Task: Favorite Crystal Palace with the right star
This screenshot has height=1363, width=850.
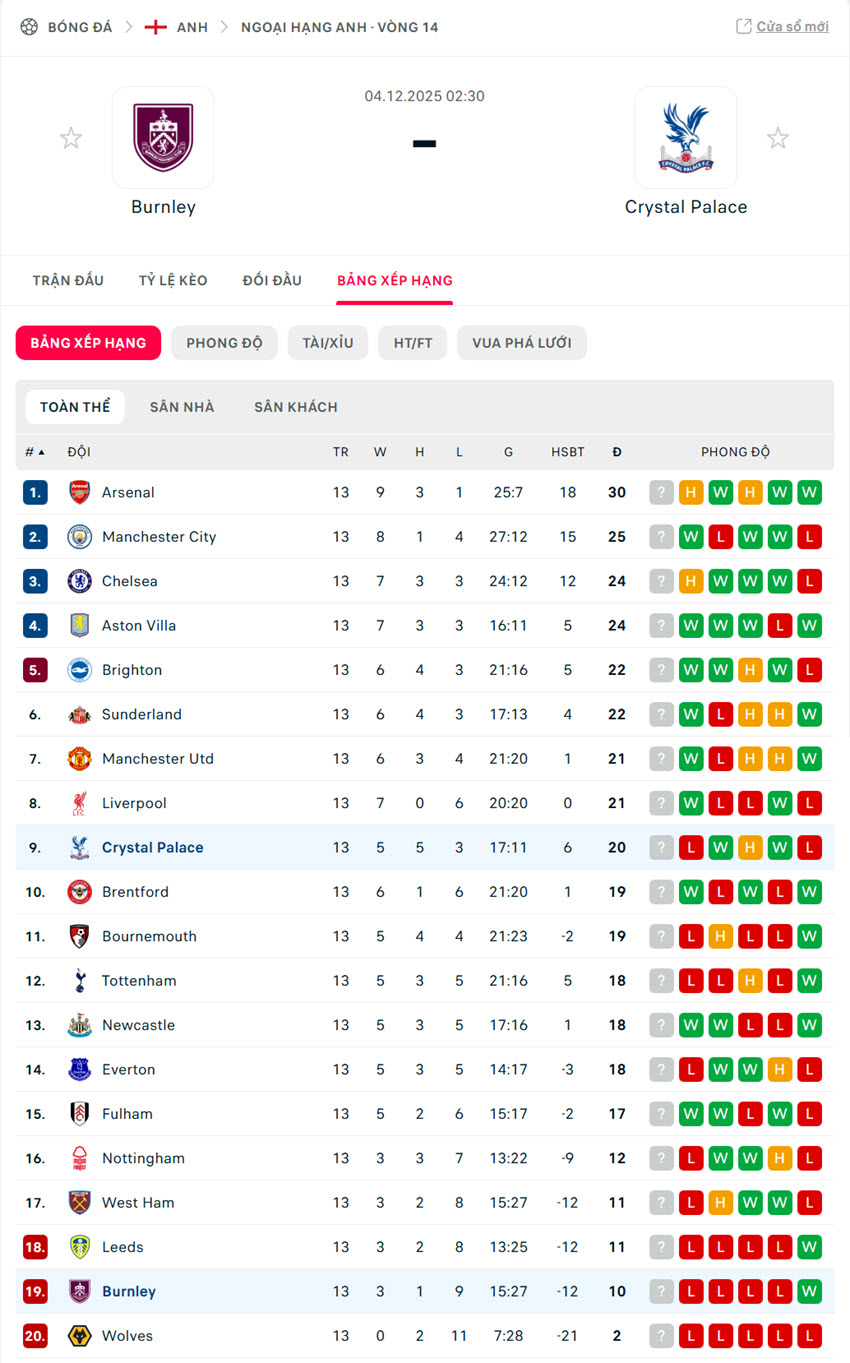Action: point(778,138)
